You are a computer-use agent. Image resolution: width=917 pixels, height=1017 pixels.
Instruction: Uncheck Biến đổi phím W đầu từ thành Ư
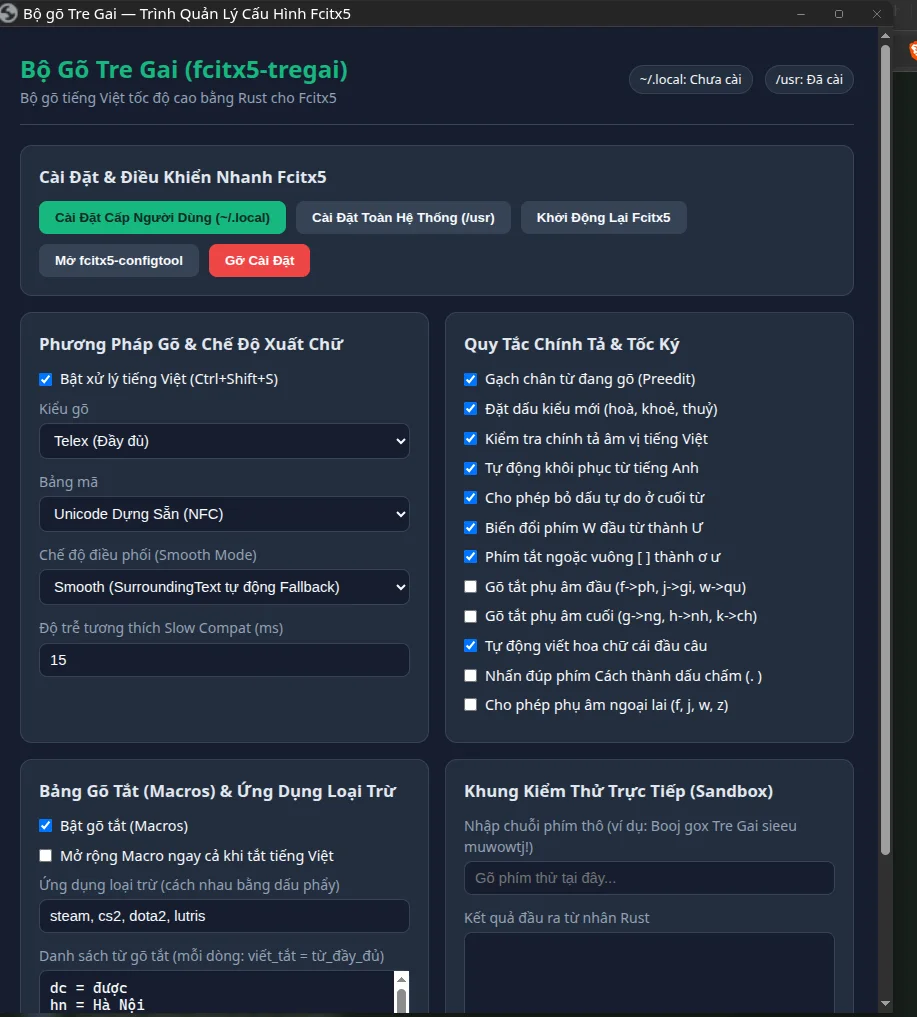(471, 527)
